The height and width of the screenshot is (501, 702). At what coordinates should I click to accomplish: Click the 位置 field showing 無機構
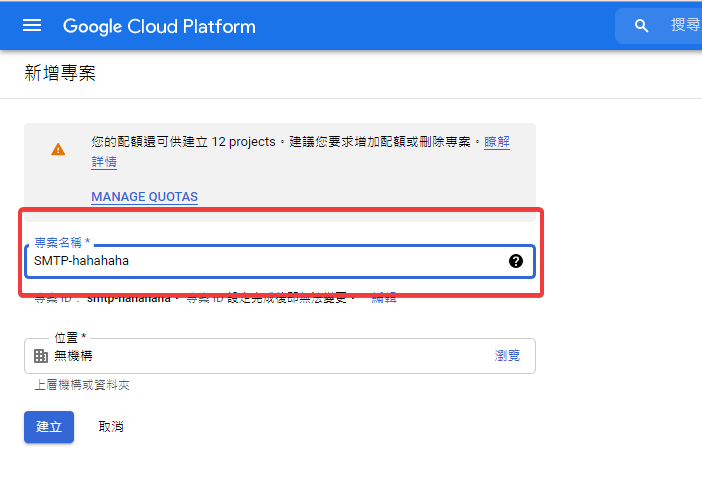pyautogui.click(x=280, y=356)
